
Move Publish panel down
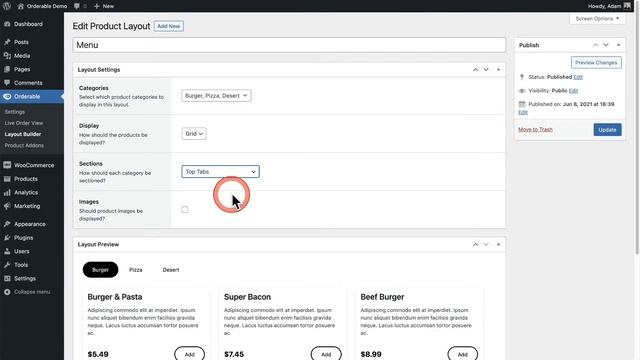tap(606, 45)
